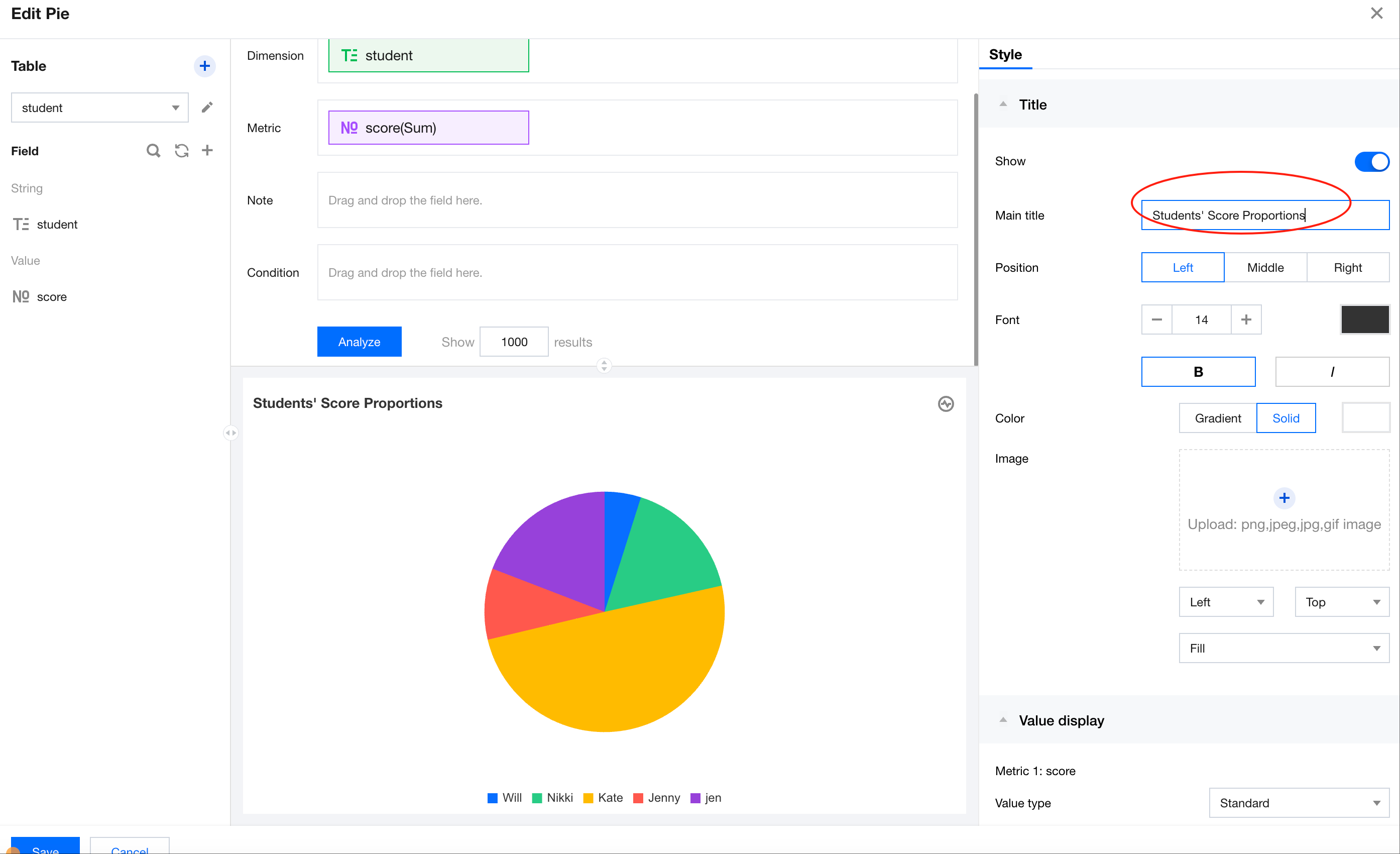1400x854 pixels.
Task: Select the Style tab
Action: point(1005,55)
